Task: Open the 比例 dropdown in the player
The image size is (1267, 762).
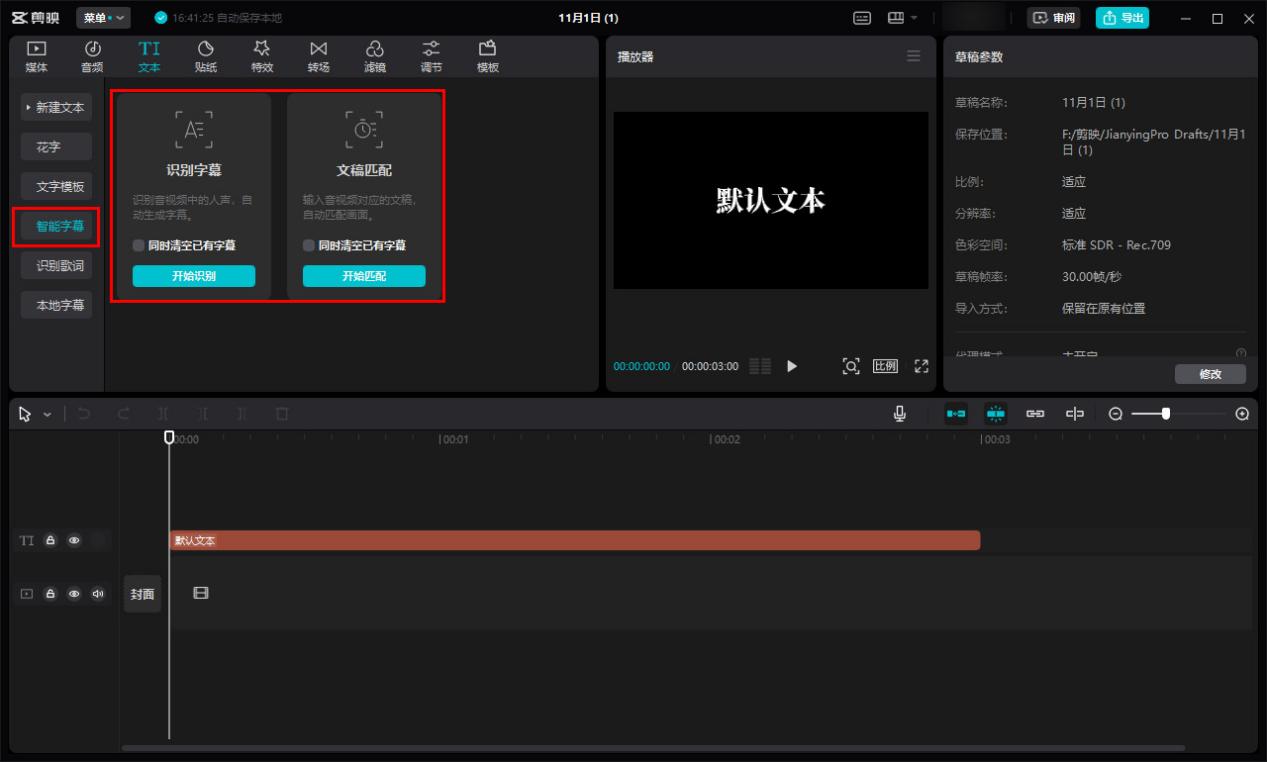Action: click(x=884, y=366)
